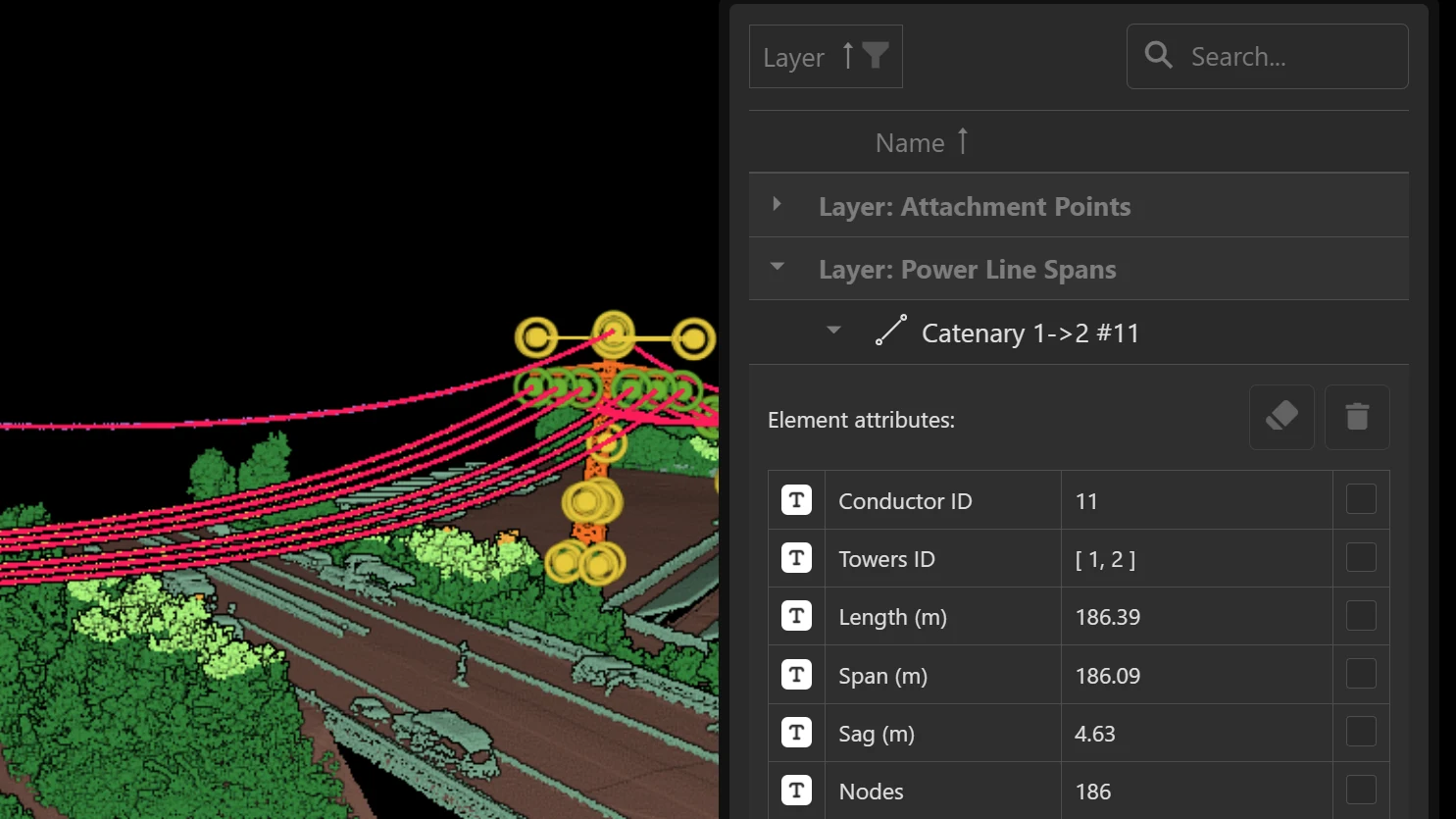Click the eraser clear-attributes icon

(x=1281, y=417)
